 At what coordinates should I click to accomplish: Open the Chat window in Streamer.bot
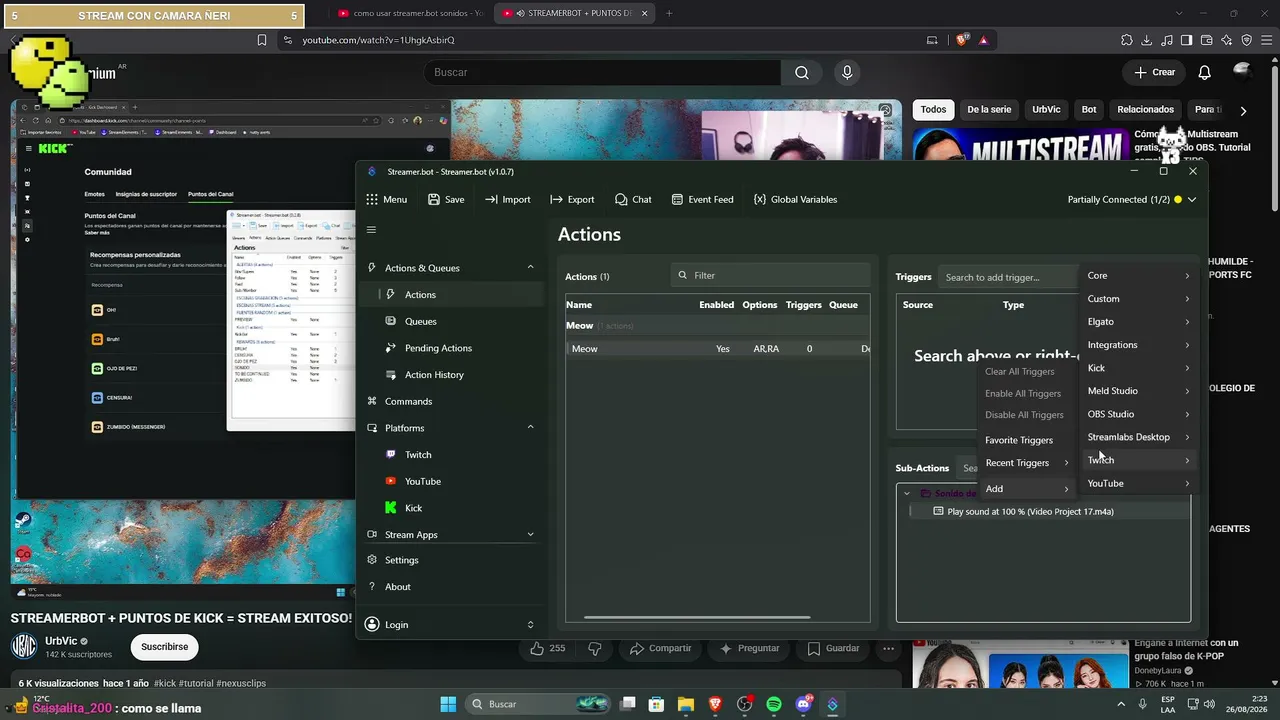[633, 199]
